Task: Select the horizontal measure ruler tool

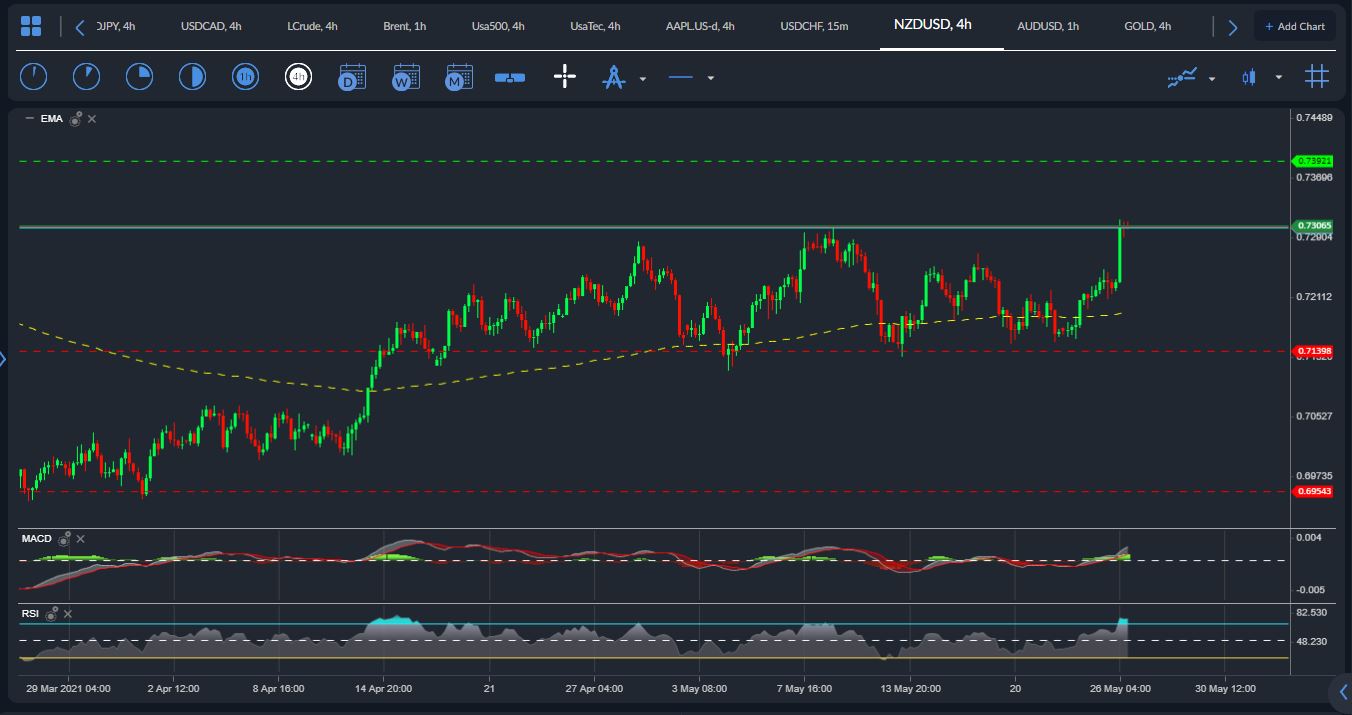Action: tap(510, 77)
